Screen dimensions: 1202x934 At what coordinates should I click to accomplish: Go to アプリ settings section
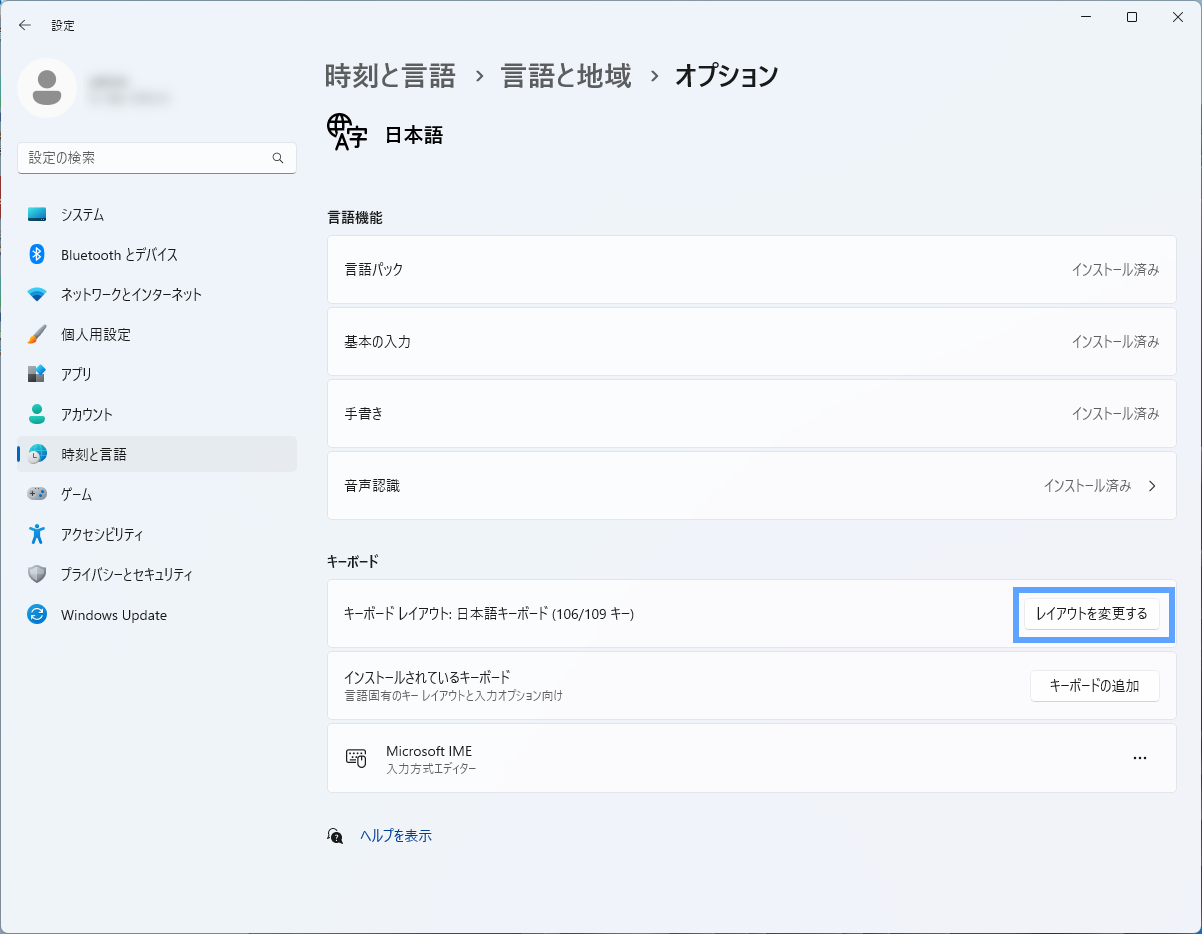[157, 375]
